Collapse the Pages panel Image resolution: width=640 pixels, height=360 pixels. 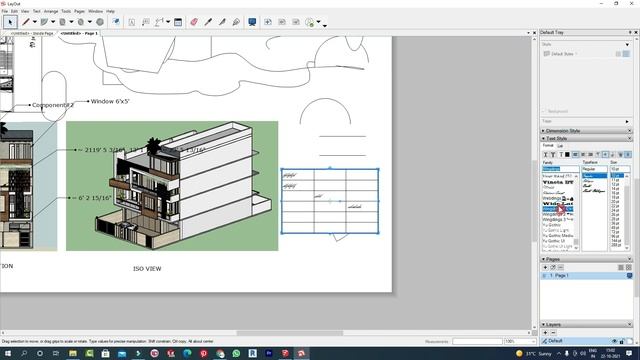click(x=543, y=259)
